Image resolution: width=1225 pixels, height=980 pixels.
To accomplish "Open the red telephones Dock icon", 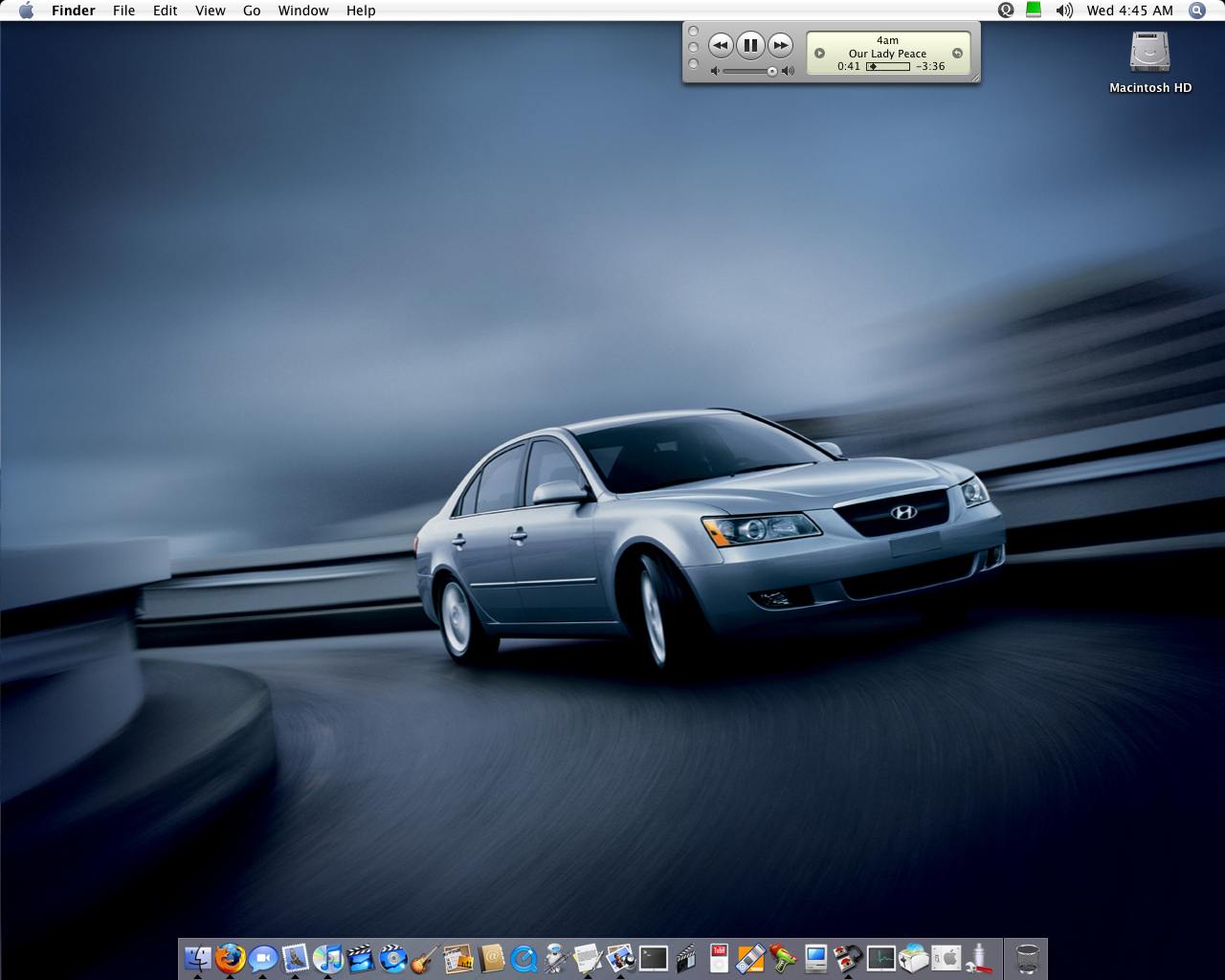I will pyautogui.click(x=849, y=958).
